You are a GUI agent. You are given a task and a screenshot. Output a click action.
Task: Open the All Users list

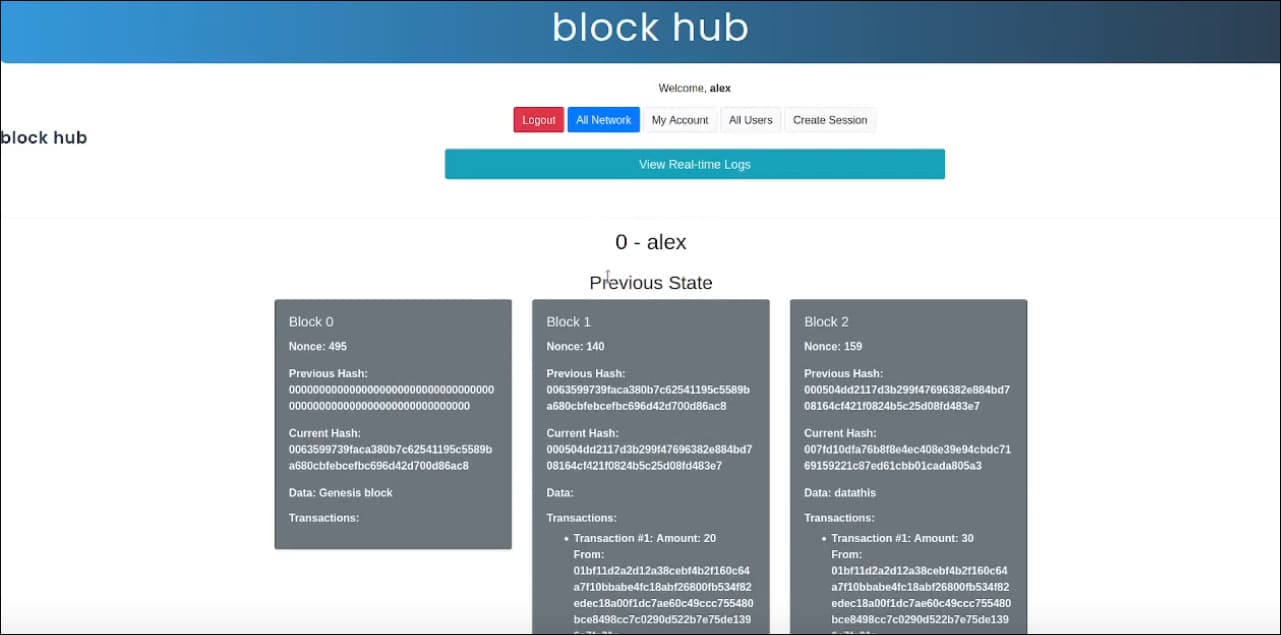[751, 120]
